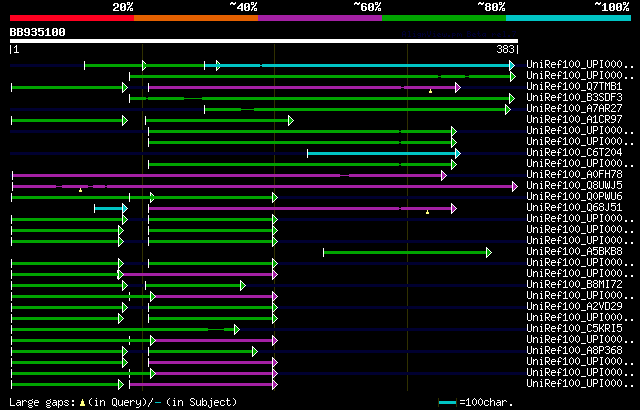Screen dimensions: 640x410
Task: Click the purple alignment segment in the Q7TMB1 row
Action: point(302,87)
